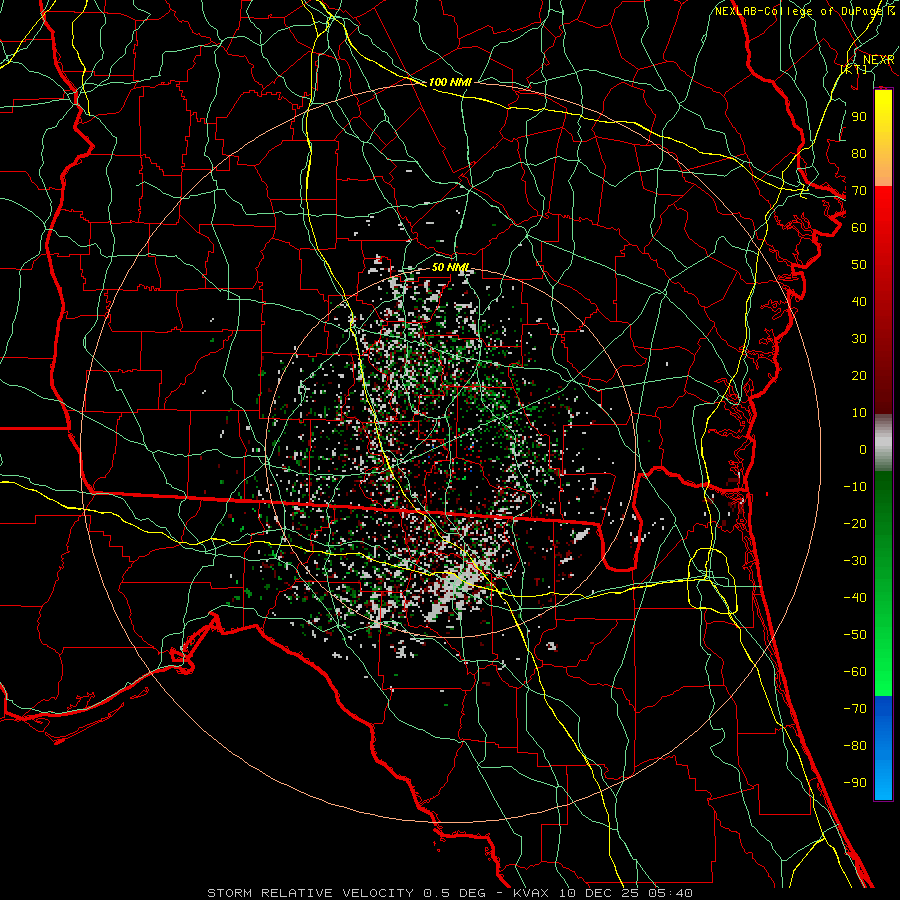
Task: Click the -90 value on velocity scale
Action: [x=855, y=783]
